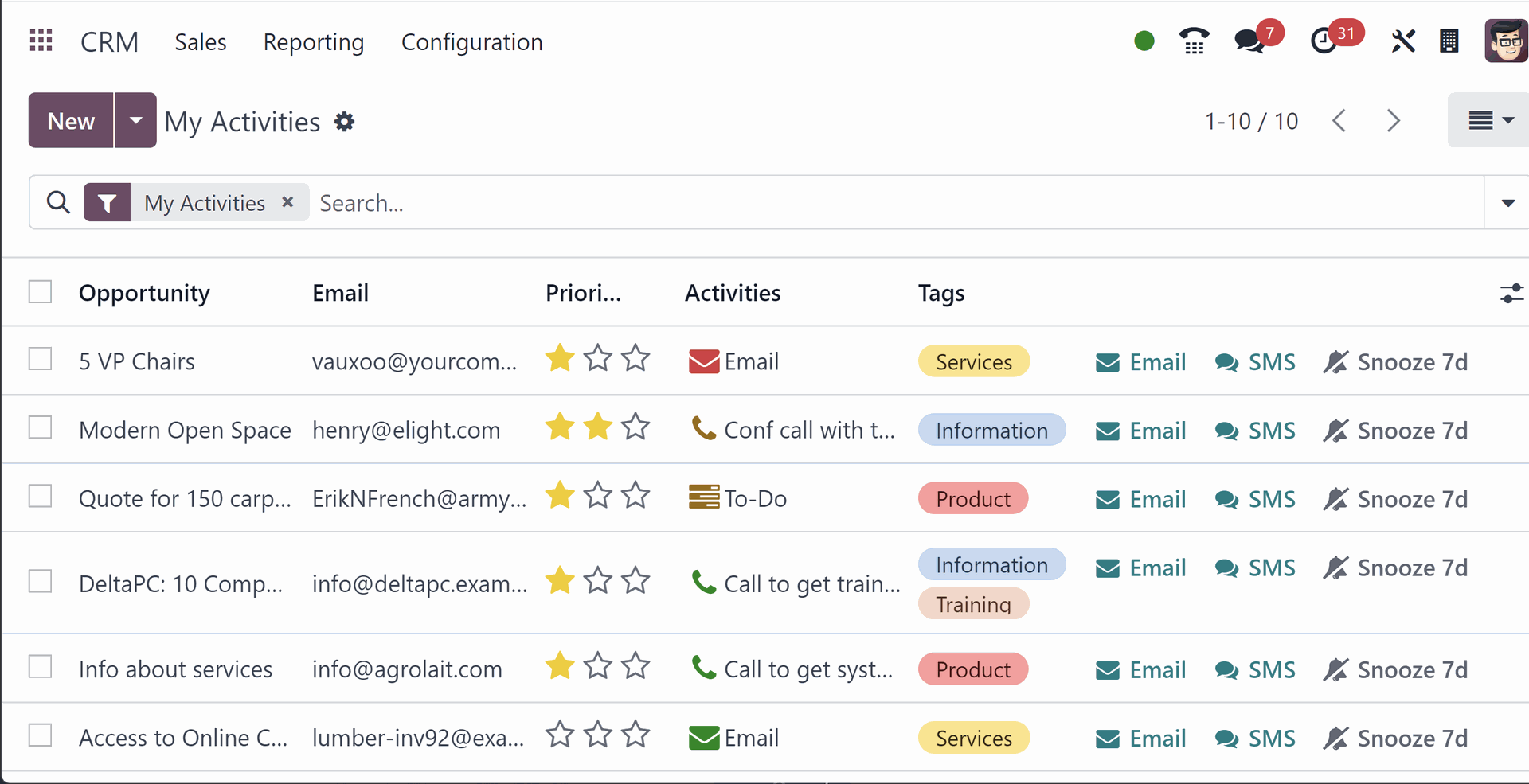Viewport: 1529px width, 784px height.
Task: Click the Training tag on DeltaPC row
Action: pyautogui.click(x=973, y=603)
